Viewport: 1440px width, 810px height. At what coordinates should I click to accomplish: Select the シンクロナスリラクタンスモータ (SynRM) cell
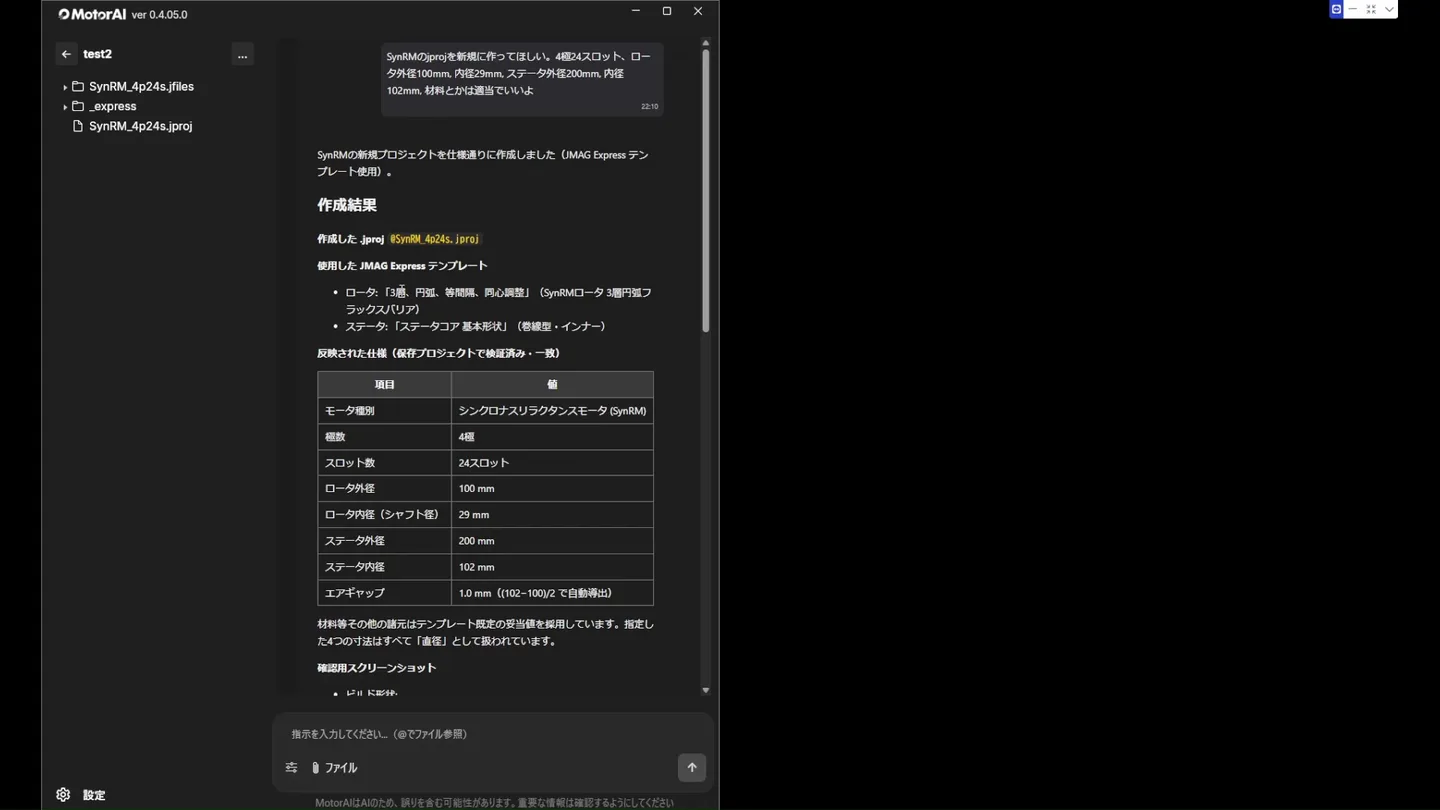(552, 411)
